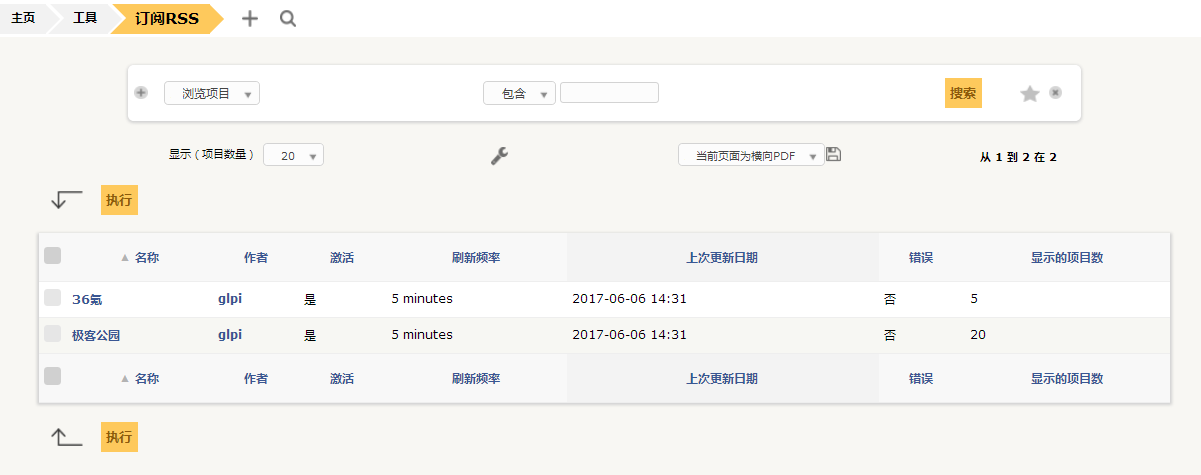The height and width of the screenshot is (475, 1201).
Task: Click the 显示（项目数量） label
Action: 211,155
